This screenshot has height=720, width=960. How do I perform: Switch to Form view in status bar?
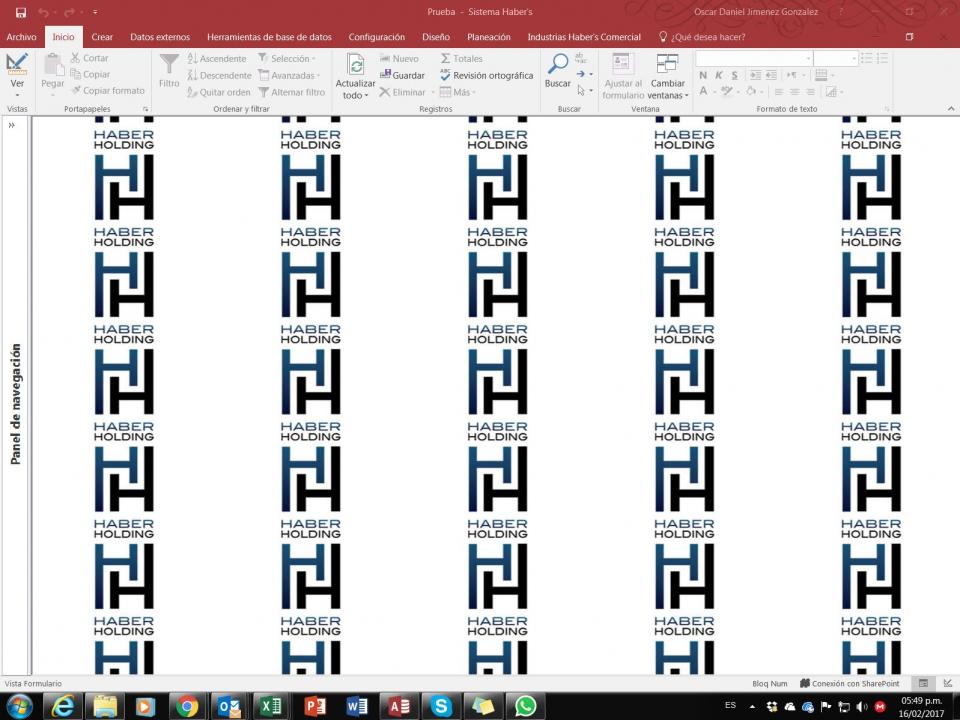(923, 683)
